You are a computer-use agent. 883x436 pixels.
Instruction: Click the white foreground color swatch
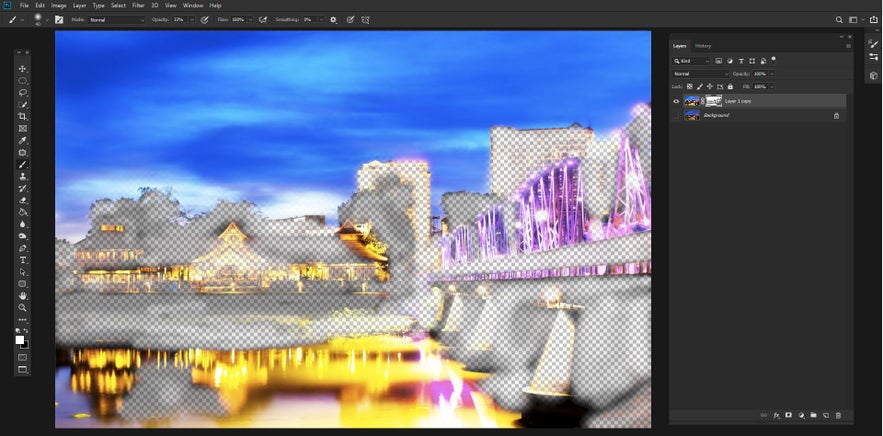[x=20, y=340]
